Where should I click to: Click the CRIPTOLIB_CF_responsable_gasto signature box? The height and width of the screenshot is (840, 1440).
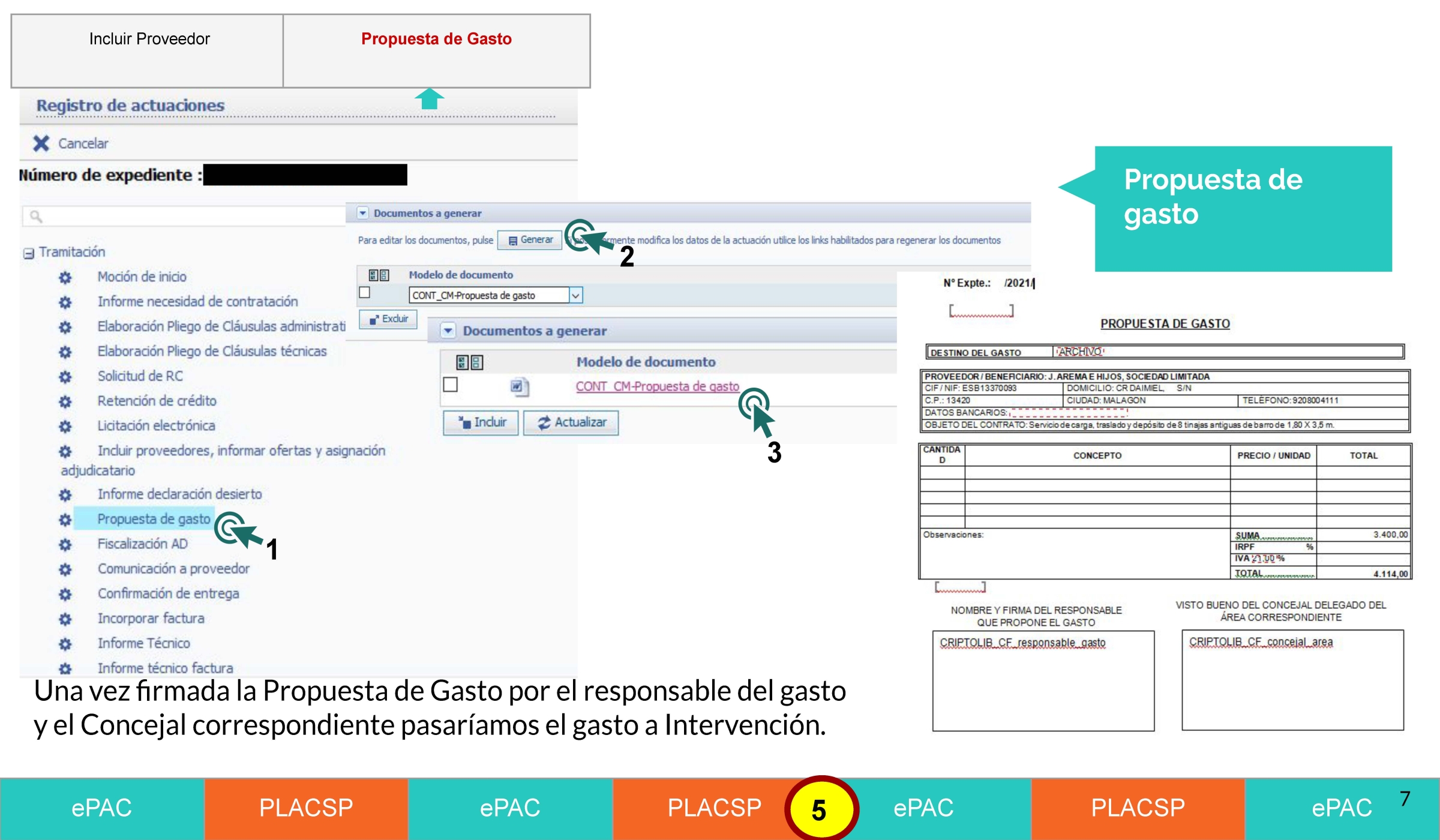1043,680
